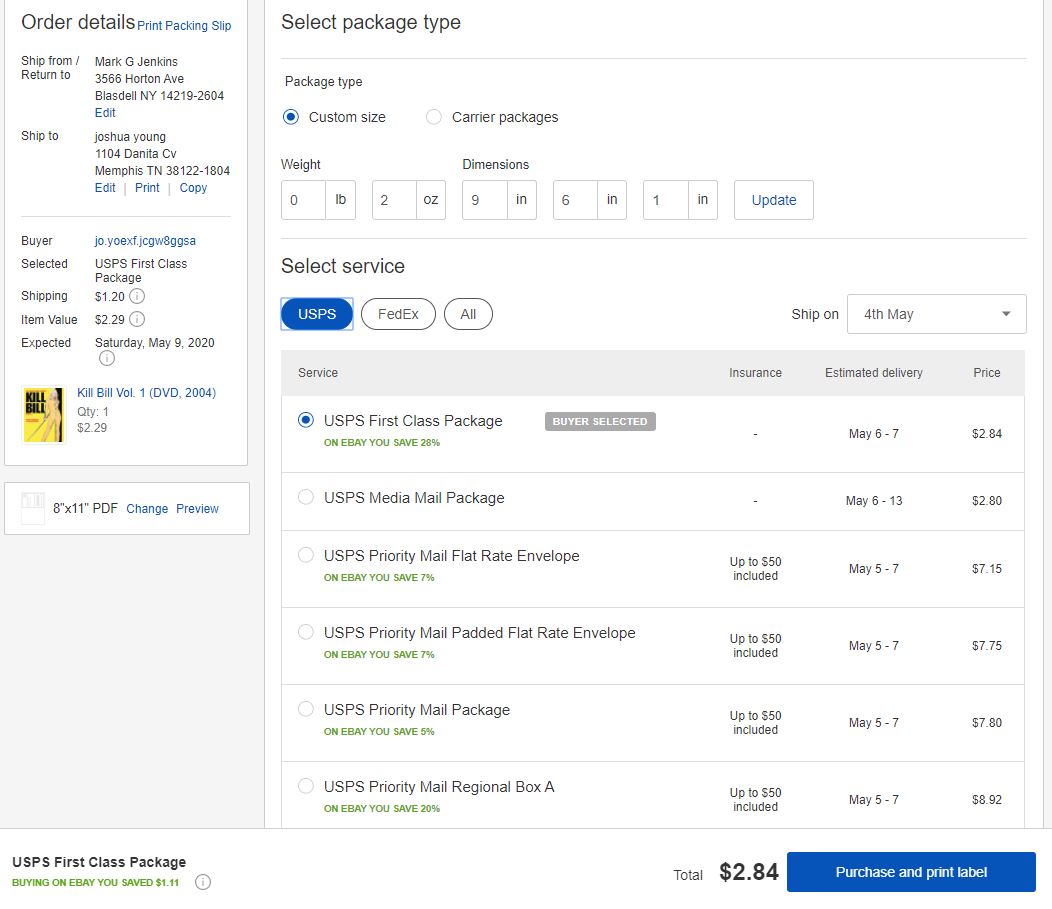
Task: Click the ON EBAY YOU SAVE 20% text
Action: (382, 808)
